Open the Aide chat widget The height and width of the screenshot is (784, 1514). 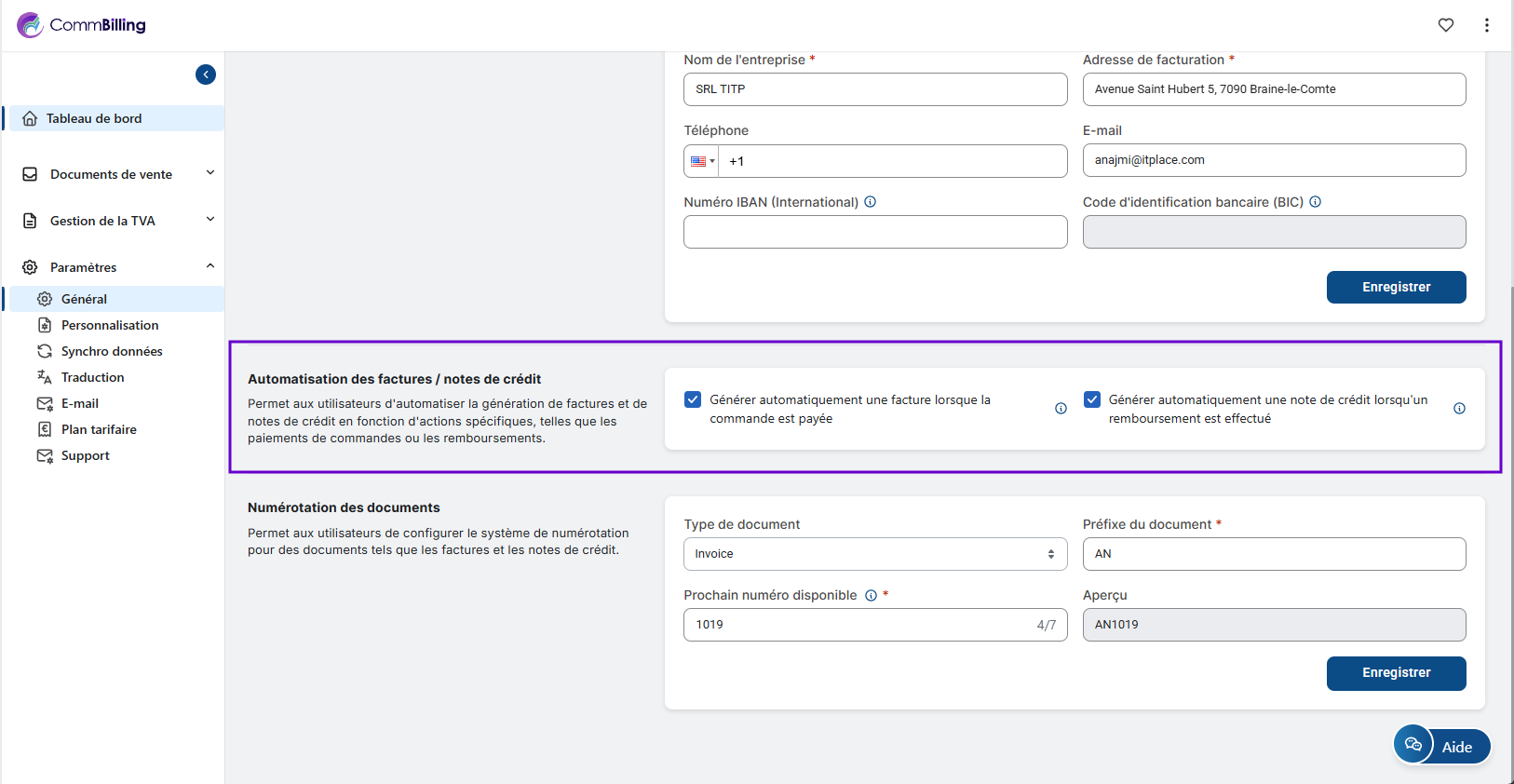click(x=1441, y=746)
